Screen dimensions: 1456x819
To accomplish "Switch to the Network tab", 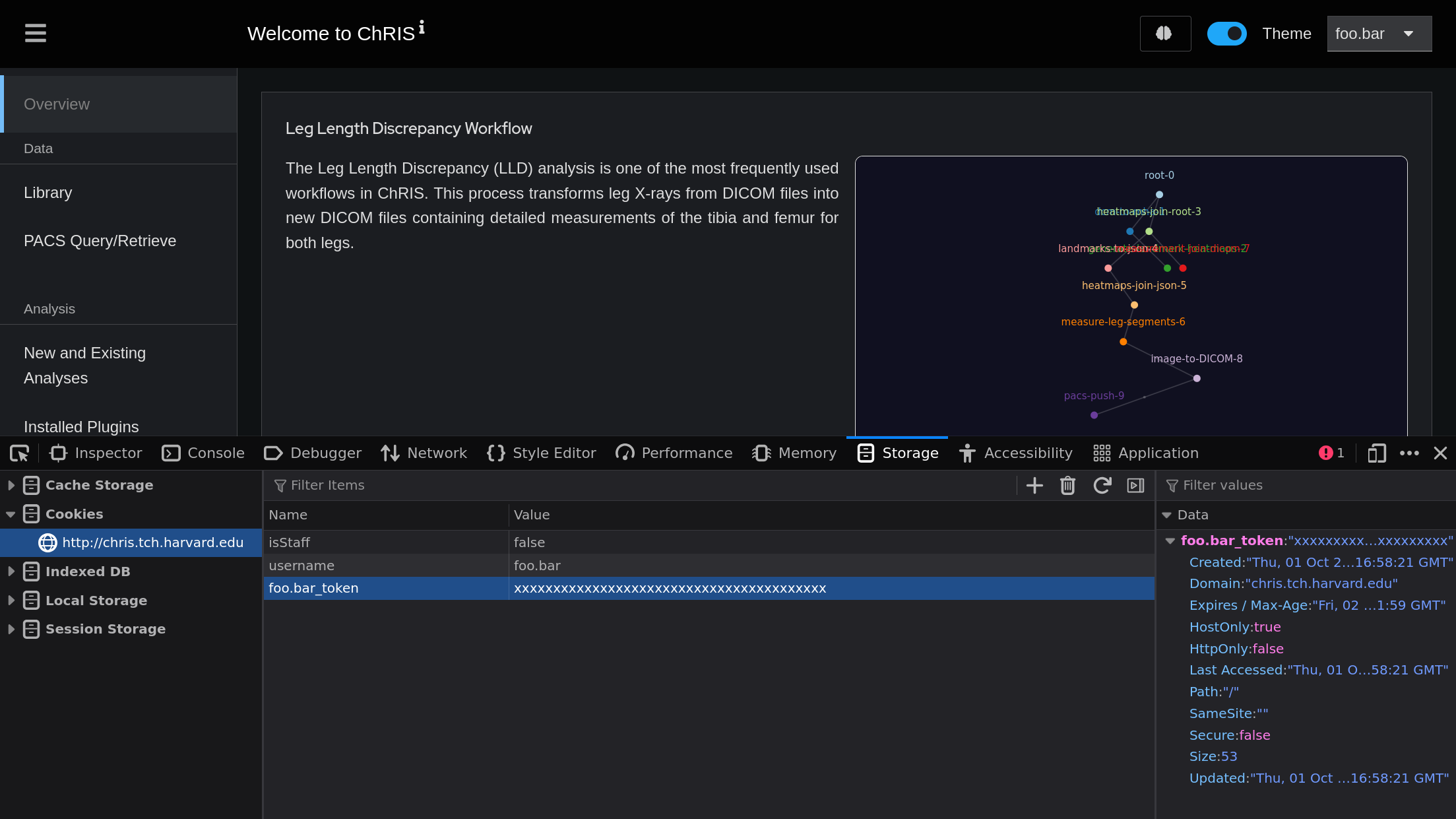I will 424,453.
